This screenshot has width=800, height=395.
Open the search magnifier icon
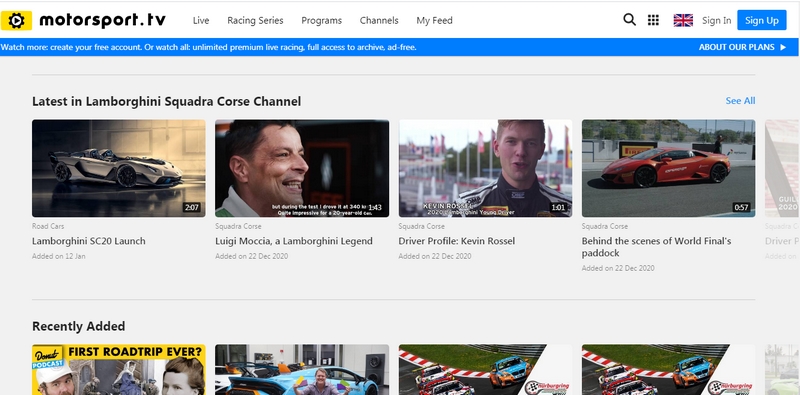[630, 20]
